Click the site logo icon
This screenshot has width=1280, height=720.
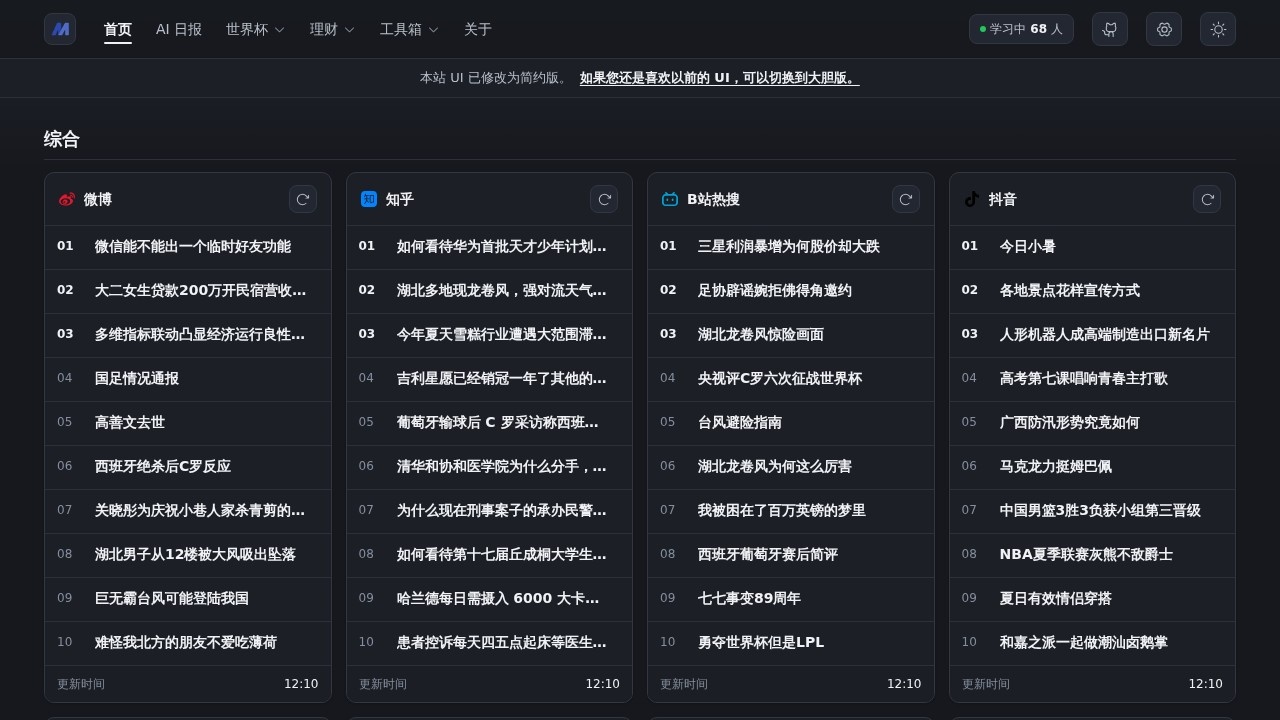pyautogui.click(x=60, y=29)
